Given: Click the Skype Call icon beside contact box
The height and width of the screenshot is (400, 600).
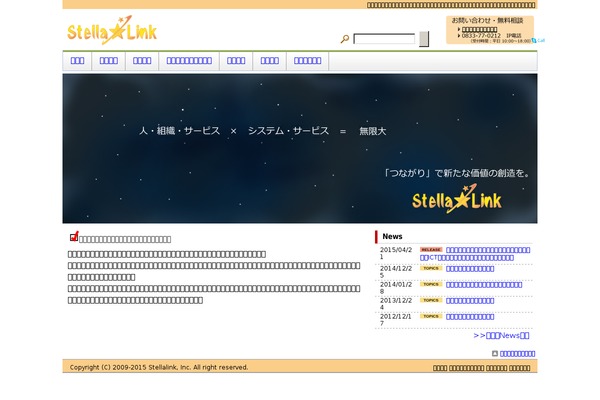Looking at the screenshot, I should click(x=538, y=40).
